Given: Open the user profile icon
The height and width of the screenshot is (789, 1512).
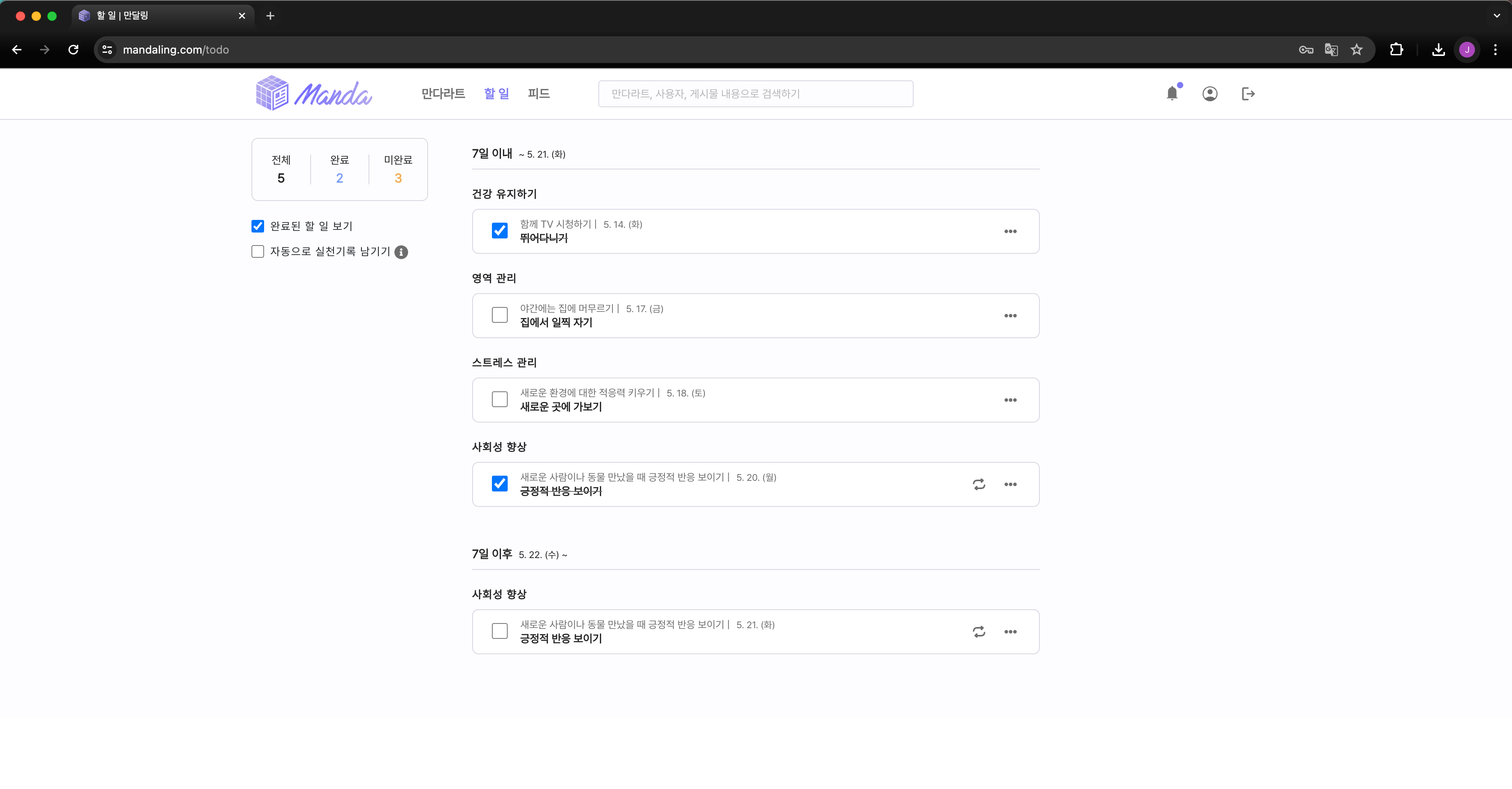Looking at the screenshot, I should point(1210,94).
